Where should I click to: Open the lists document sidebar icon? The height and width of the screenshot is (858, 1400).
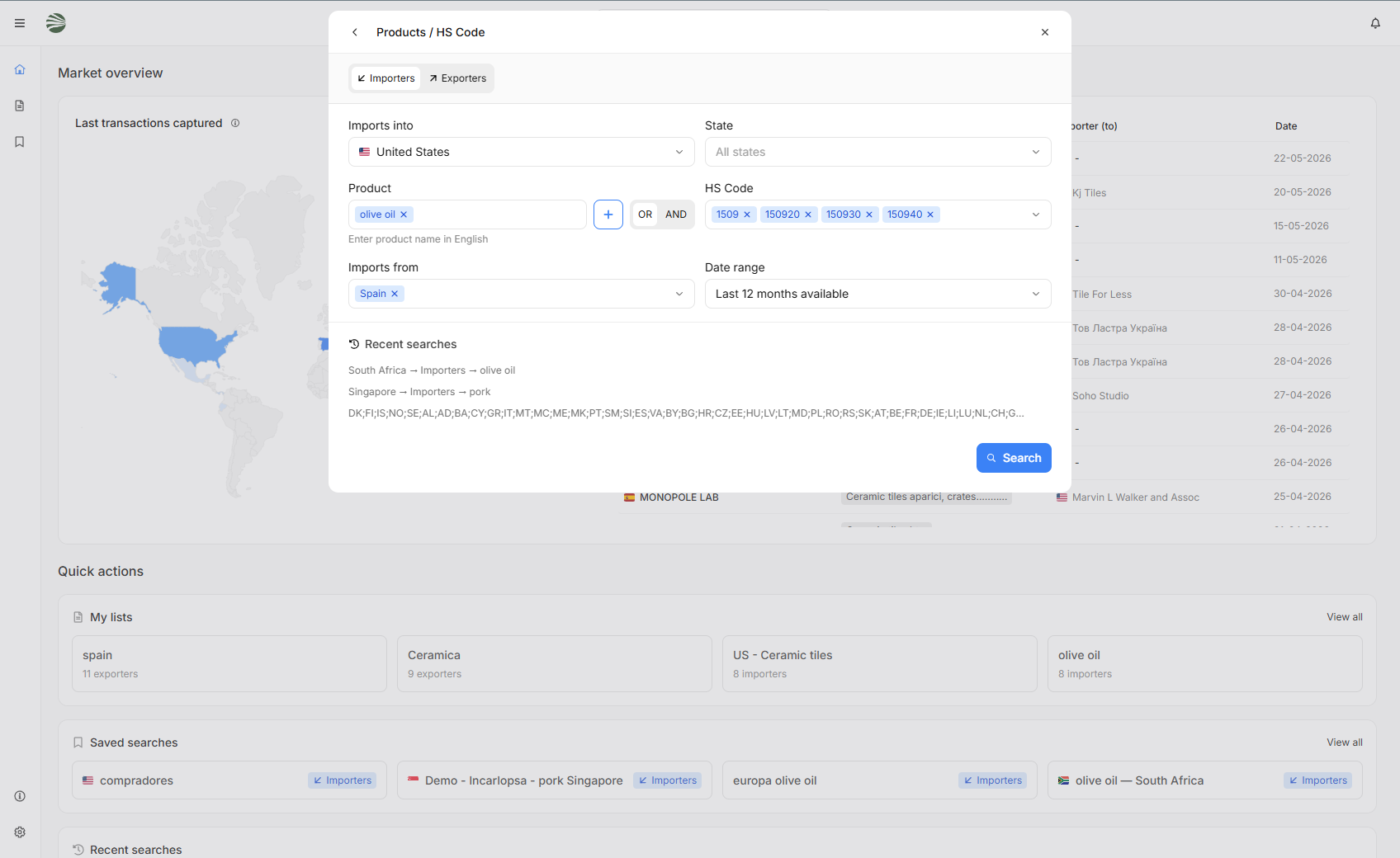pos(20,106)
